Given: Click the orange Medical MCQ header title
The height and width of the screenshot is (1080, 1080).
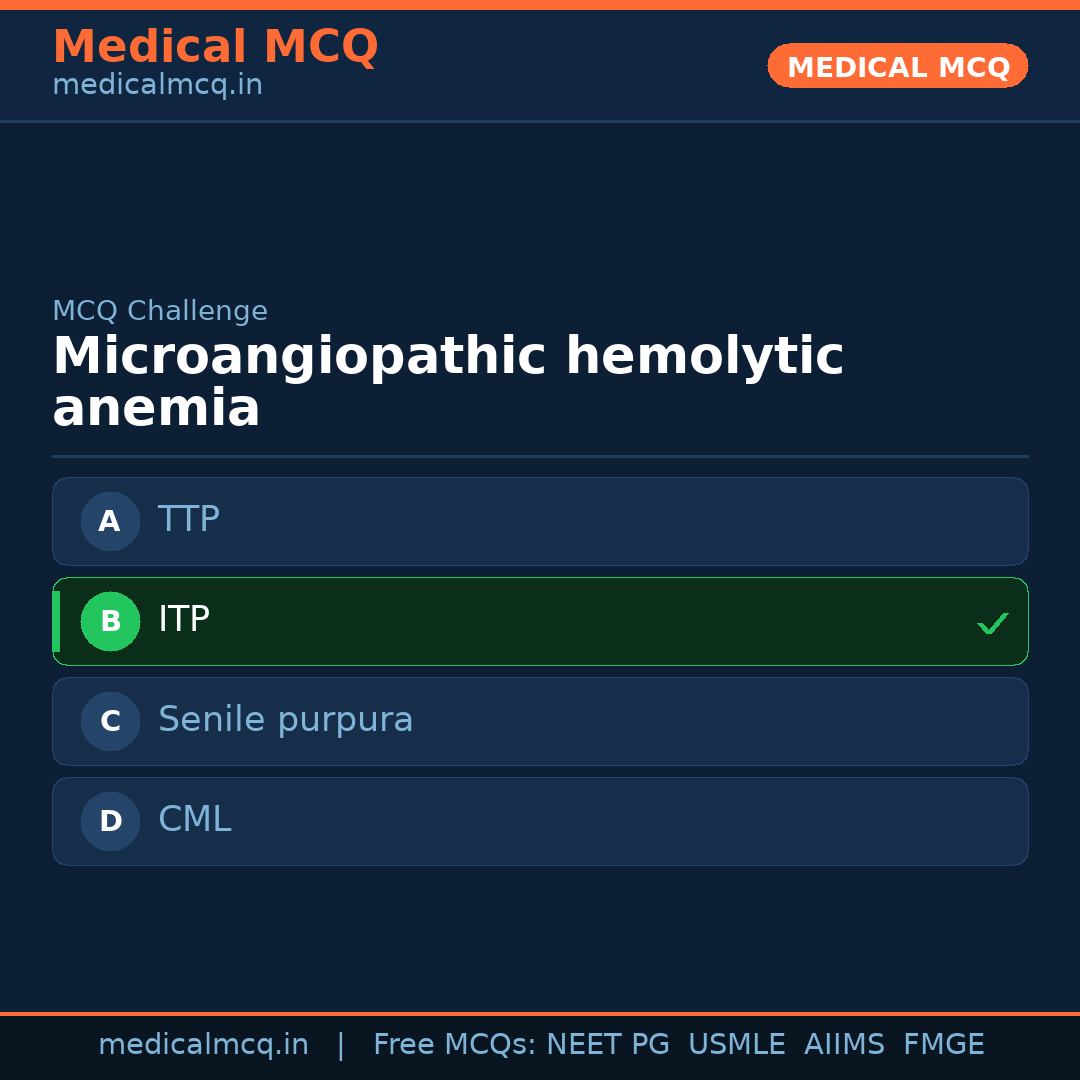Looking at the screenshot, I should click(215, 47).
